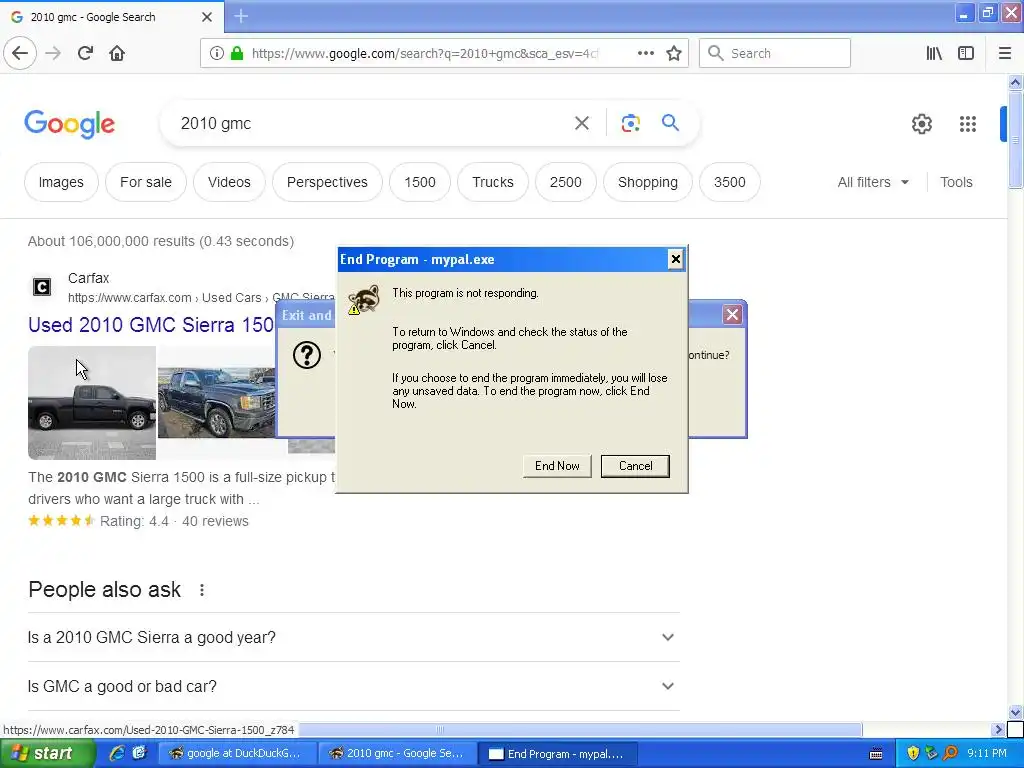Launch Internet Explorer from quick launch
The width and height of the screenshot is (1024, 768).
(117, 753)
